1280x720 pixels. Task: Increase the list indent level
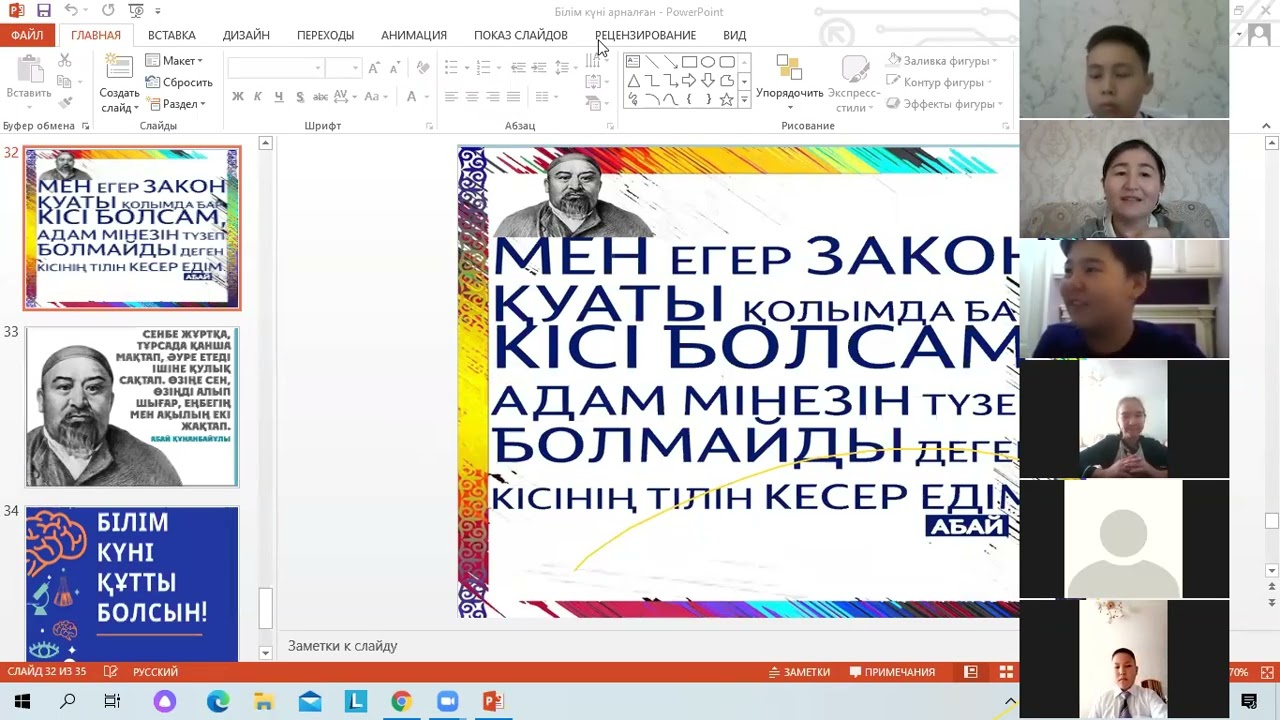[x=540, y=68]
